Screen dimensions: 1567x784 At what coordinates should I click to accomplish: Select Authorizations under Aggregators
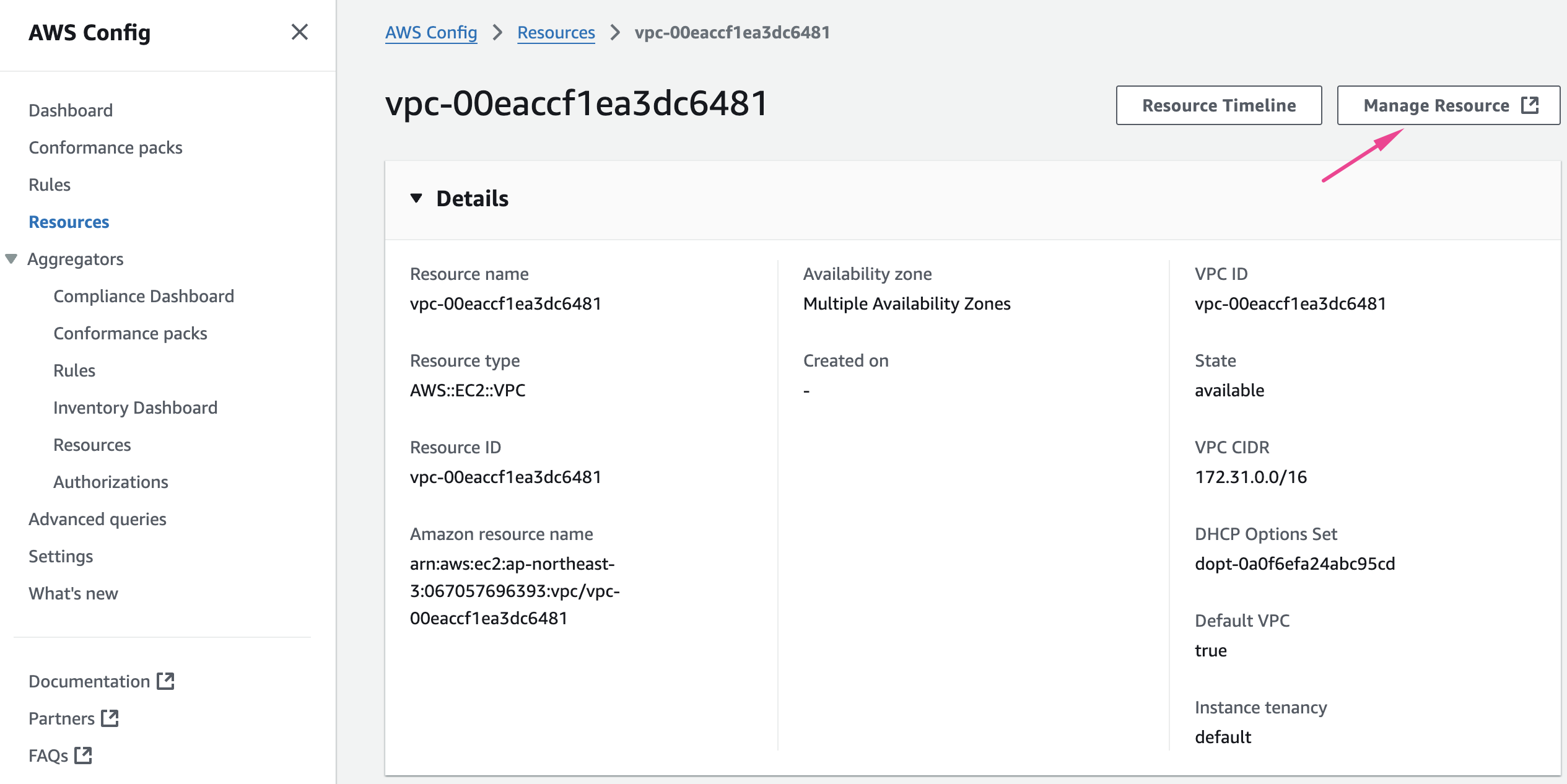(x=110, y=482)
